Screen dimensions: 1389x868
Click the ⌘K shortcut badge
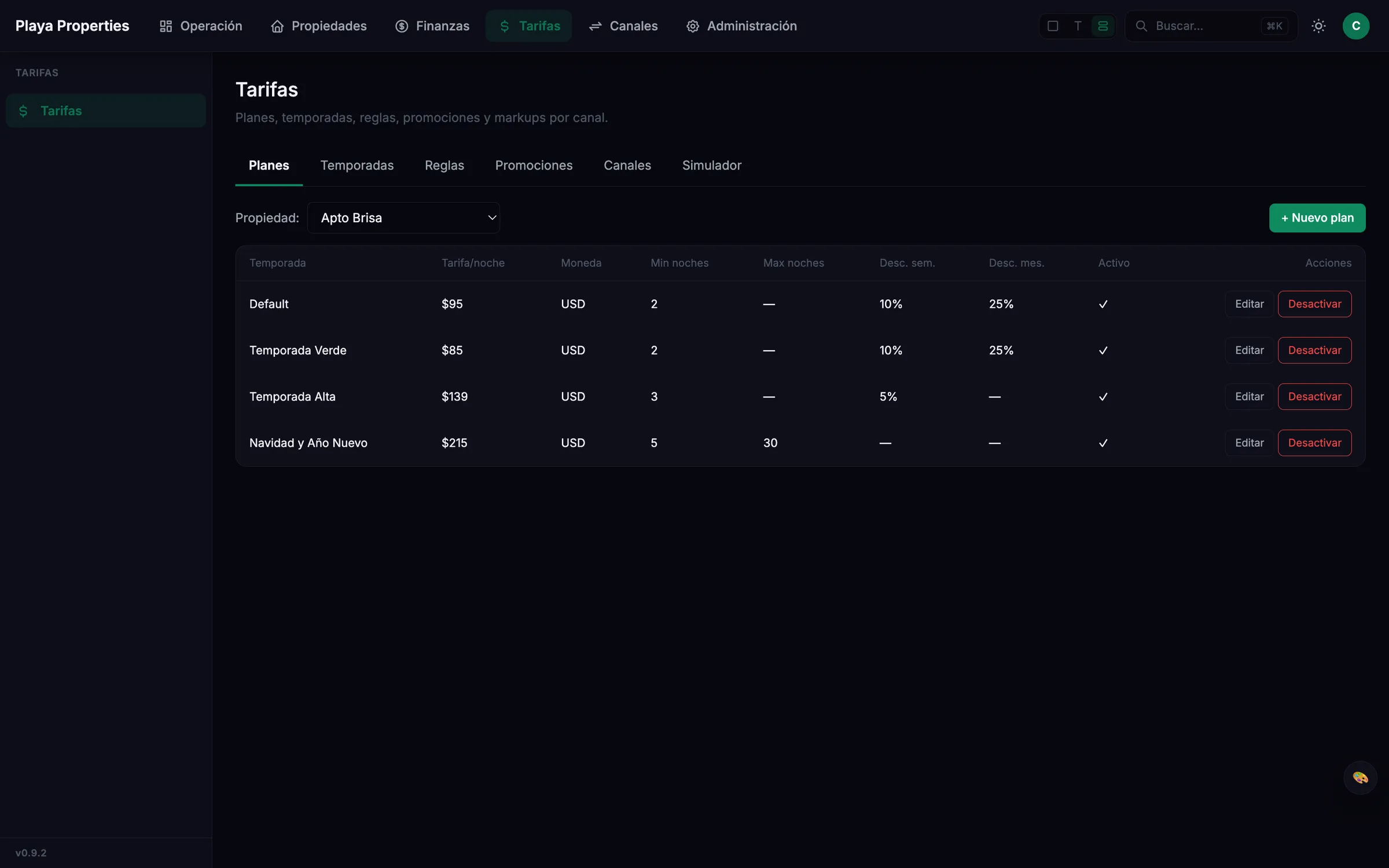(1274, 26)
